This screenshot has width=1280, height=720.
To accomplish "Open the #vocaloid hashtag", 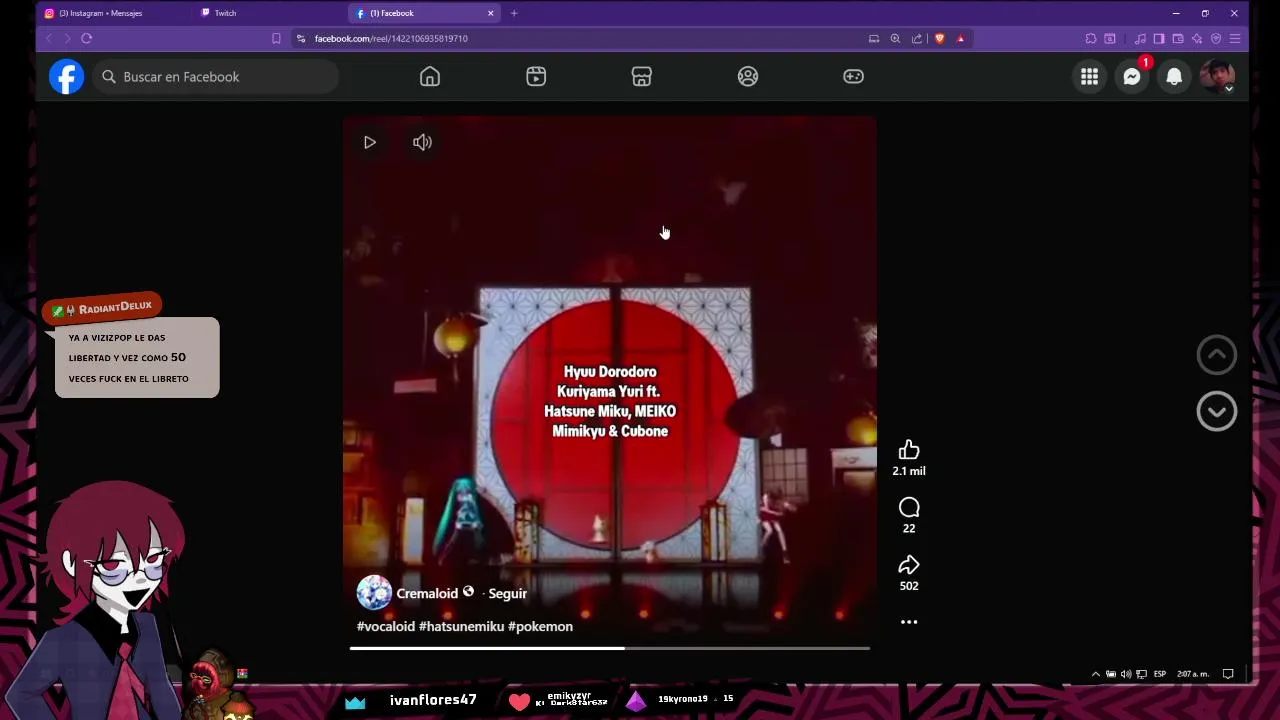I will (386, 627).
